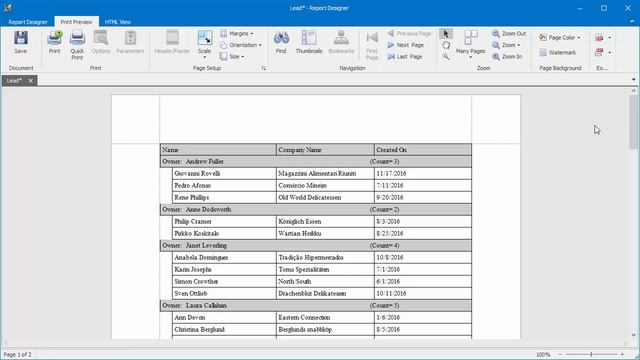The image size is (640, 360).
Task: Click 'Königlich Essen' company cell
Action: [x=325, y=222]
